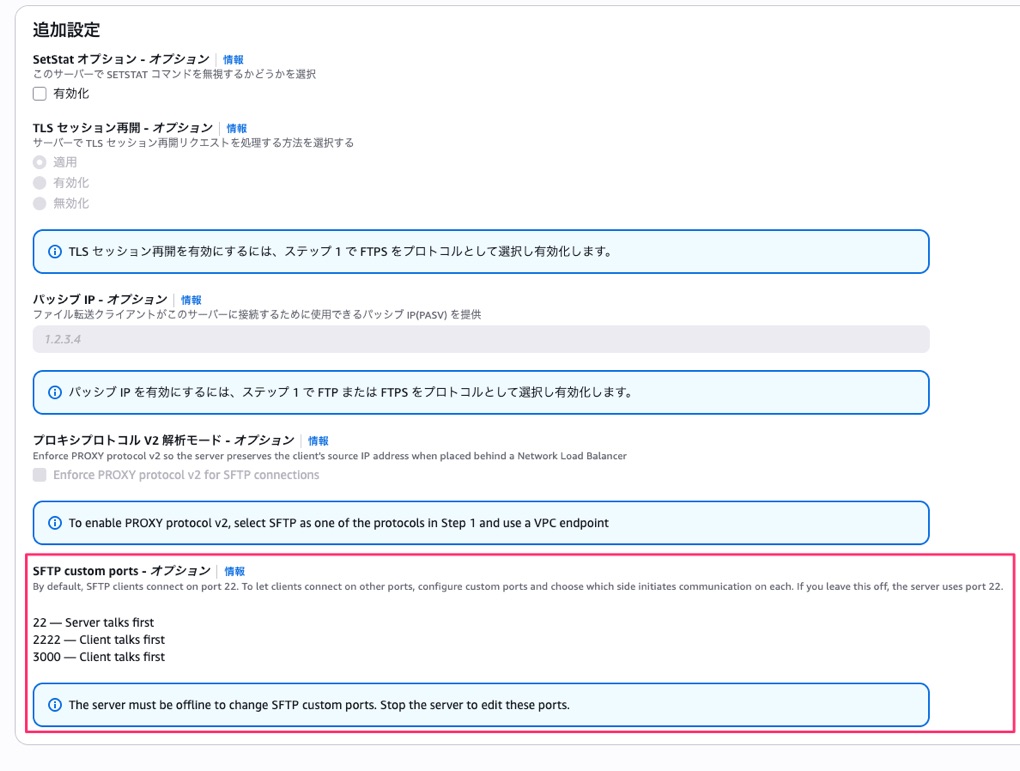Click the パッシブ IP section title
Screen dimensions: 1020x771
(x=100, y=299)
